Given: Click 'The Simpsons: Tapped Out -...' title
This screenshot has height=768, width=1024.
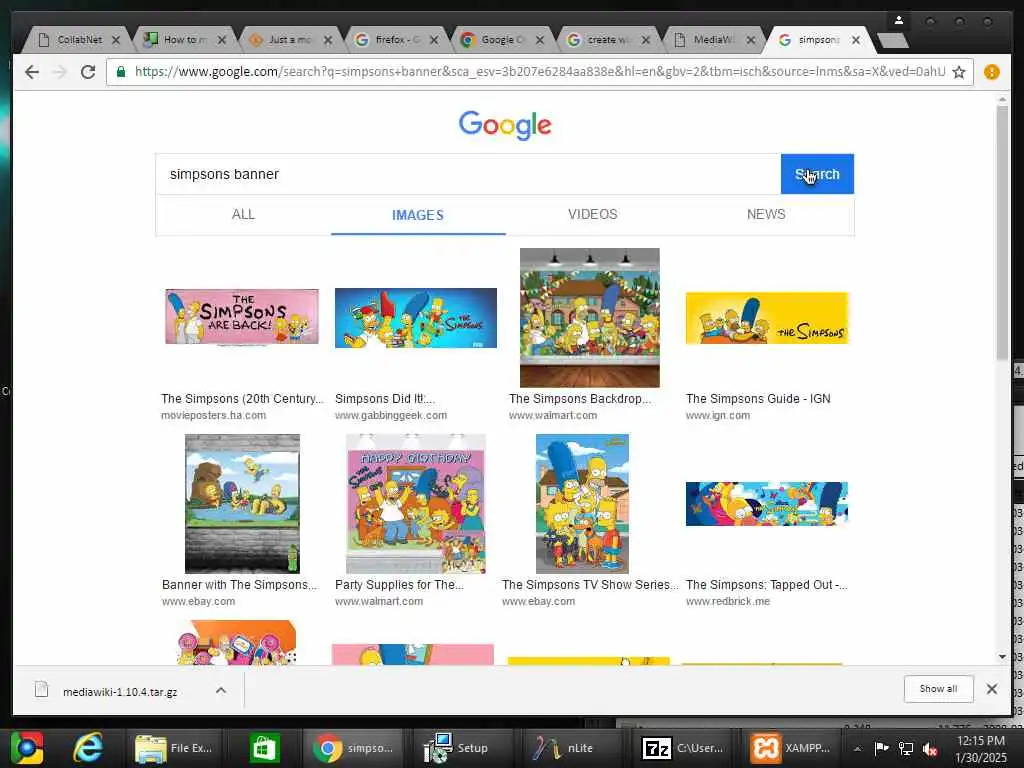Looking at the screenshot, I should pos(767,585).
